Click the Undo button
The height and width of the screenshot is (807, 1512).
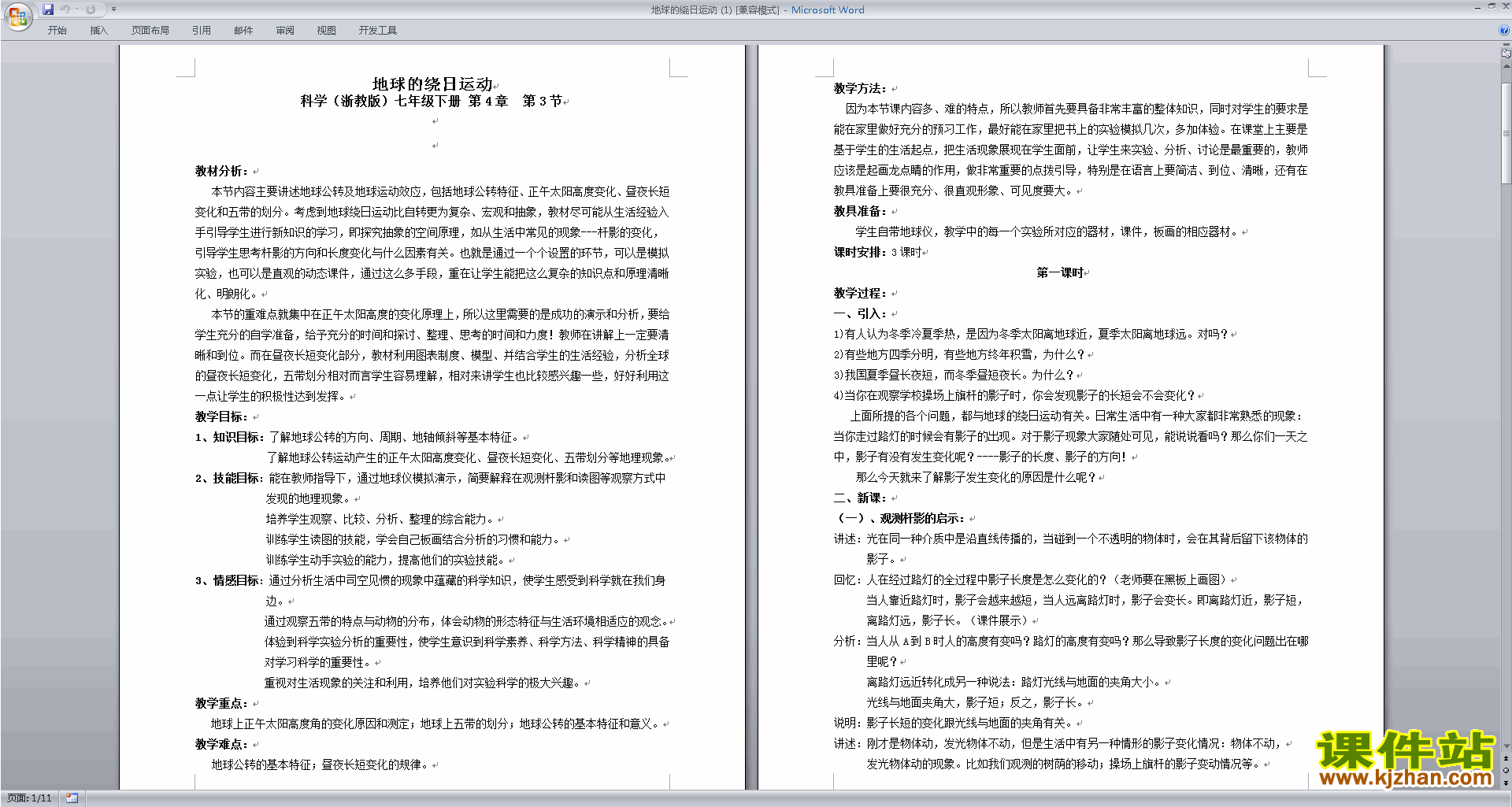pyautogui.click(x=65, y=9)
